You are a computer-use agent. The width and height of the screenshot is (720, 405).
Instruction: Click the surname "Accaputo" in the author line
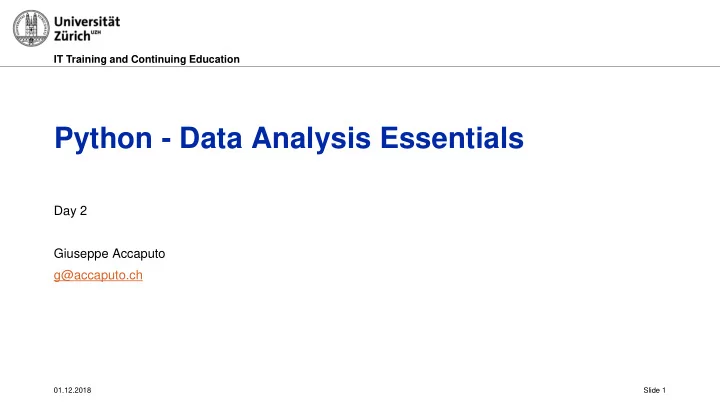tap(139, 254)
